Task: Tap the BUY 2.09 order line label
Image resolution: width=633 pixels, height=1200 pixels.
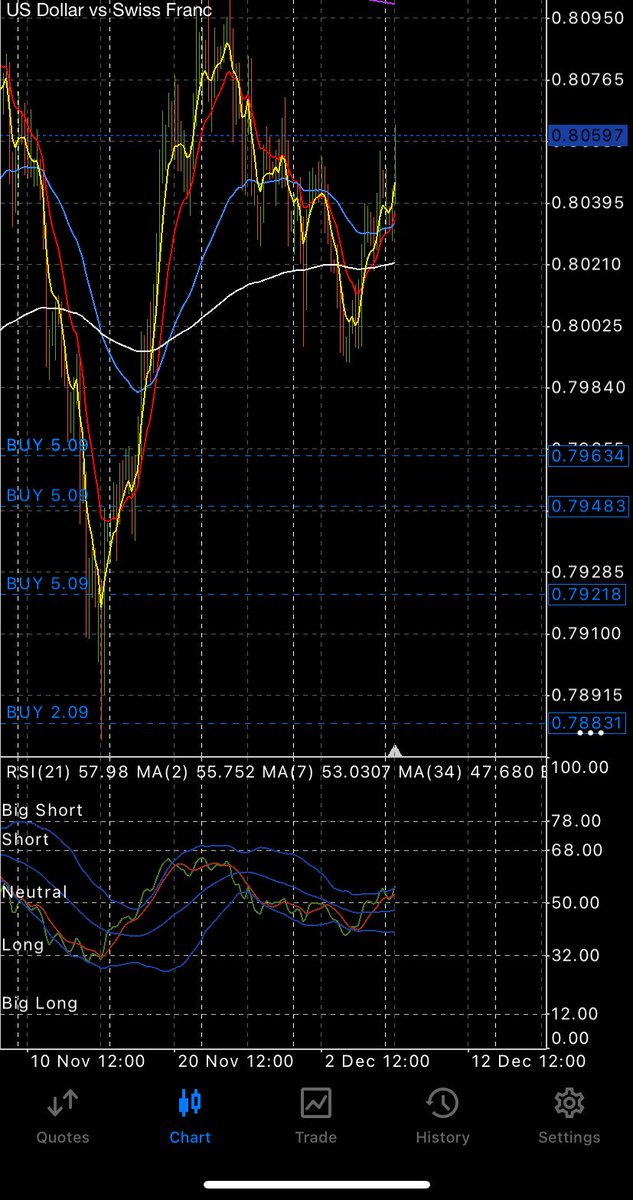Action: [x=47, y=713]
